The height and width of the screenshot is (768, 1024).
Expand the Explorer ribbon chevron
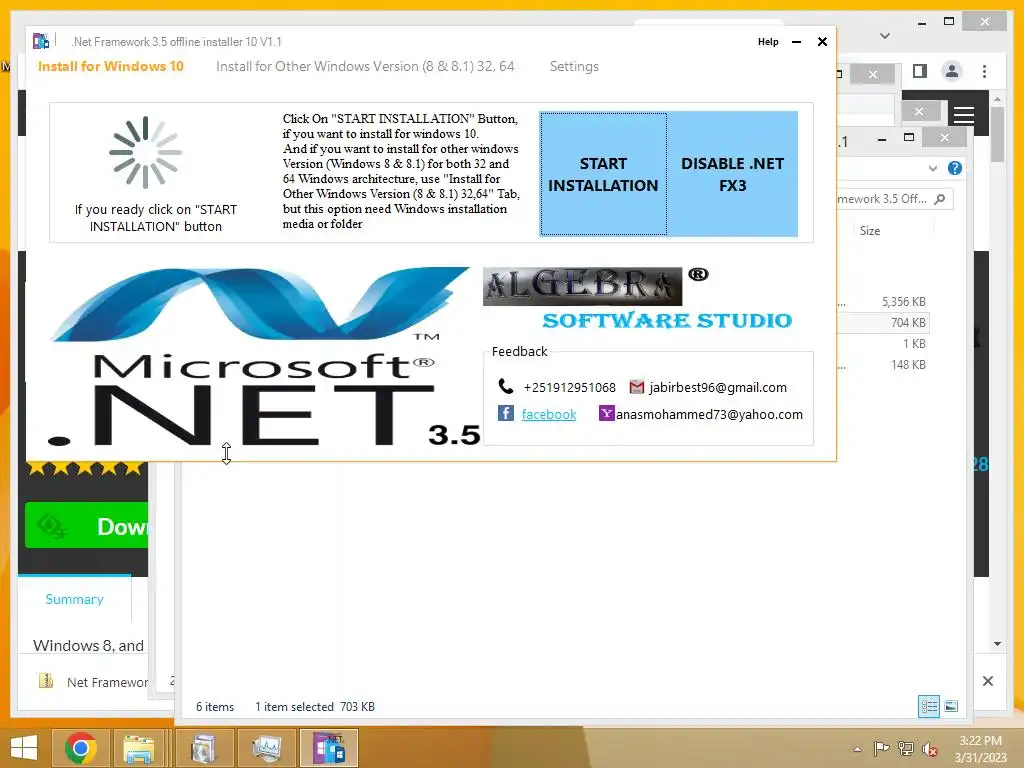933,168
